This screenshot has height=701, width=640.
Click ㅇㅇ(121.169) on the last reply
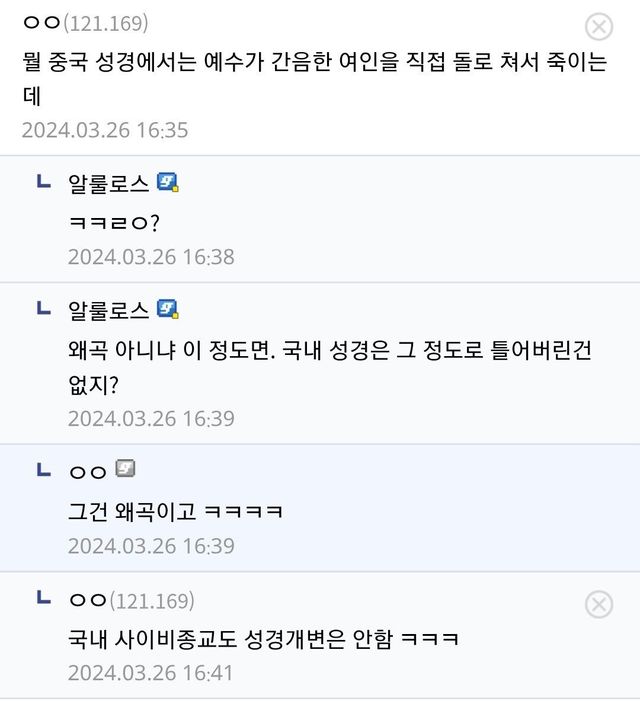[x=131, y=600]
